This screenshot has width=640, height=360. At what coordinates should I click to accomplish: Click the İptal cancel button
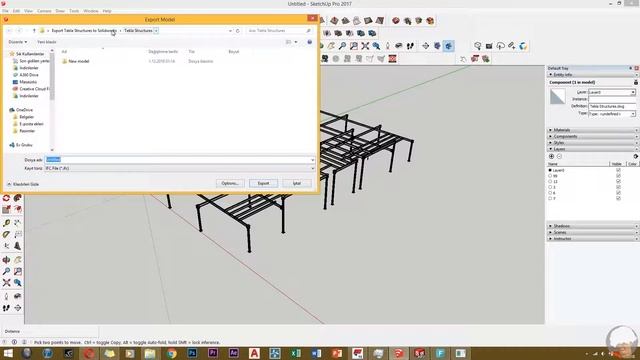297,183
